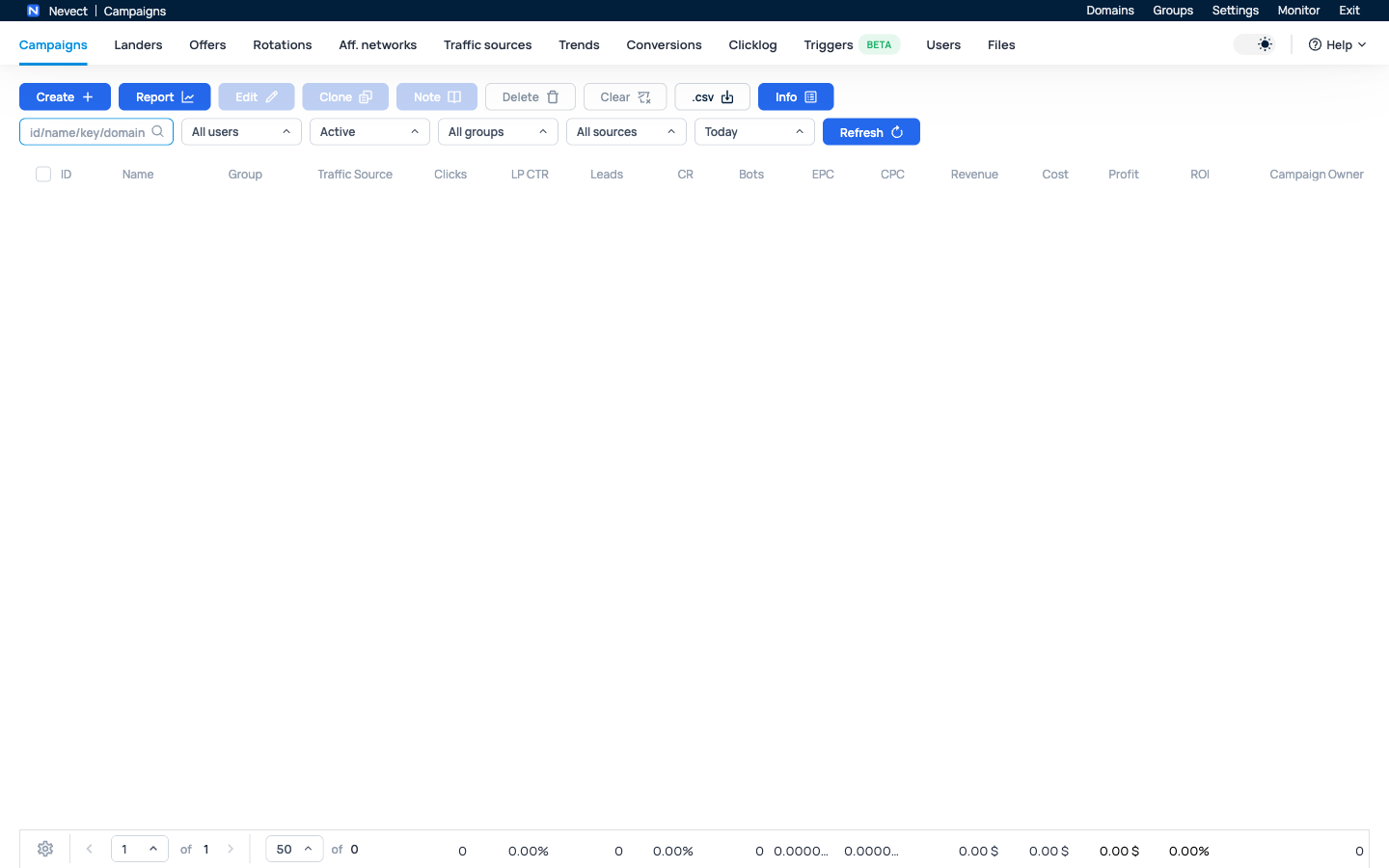Open Groups in top bar

1173,11
